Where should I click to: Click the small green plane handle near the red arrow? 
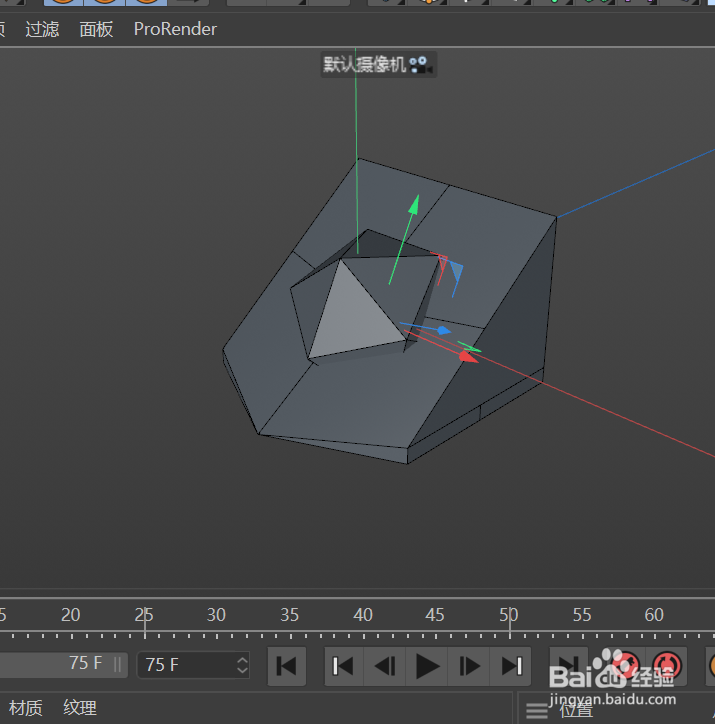coord(469,346)
